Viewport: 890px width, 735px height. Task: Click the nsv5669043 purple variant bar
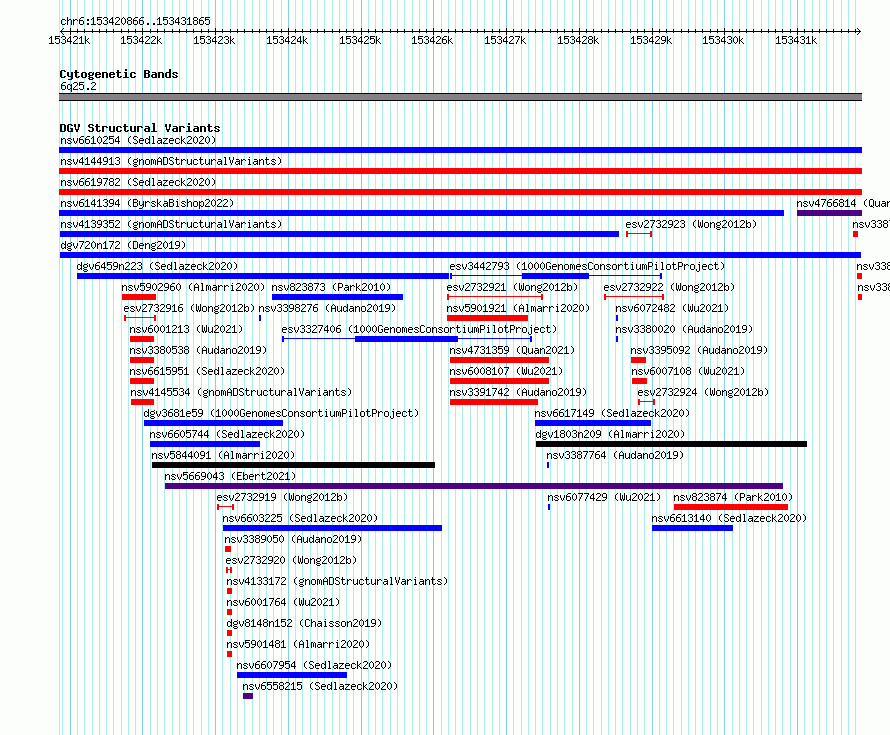tap(474, 486)
